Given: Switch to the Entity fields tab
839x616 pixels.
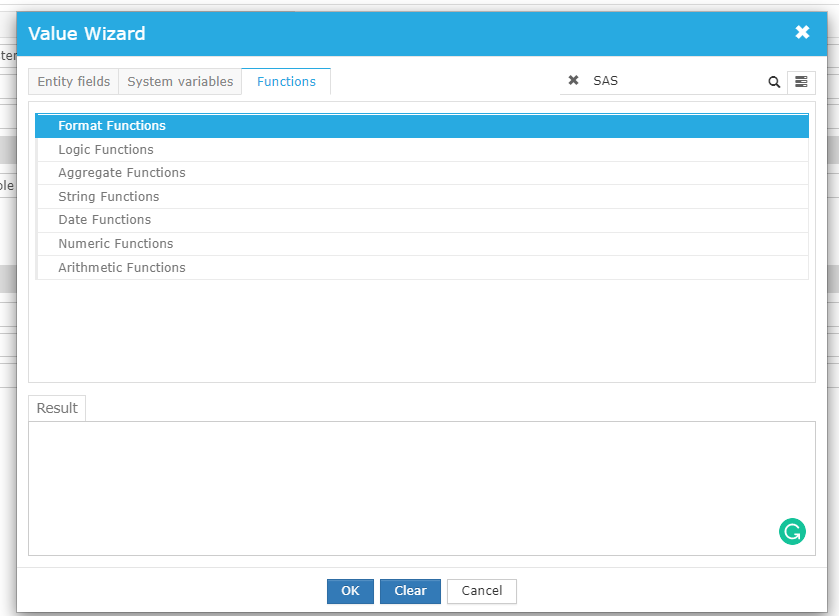Looking at the screenshot, I should (74, 82).
